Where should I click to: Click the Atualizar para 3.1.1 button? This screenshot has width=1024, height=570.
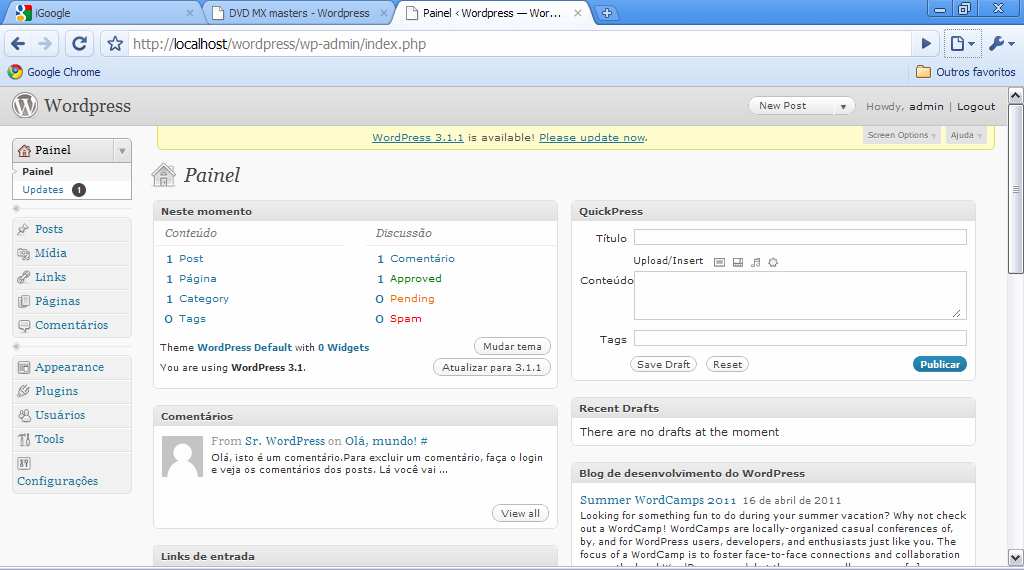click(x=491, y=367)
